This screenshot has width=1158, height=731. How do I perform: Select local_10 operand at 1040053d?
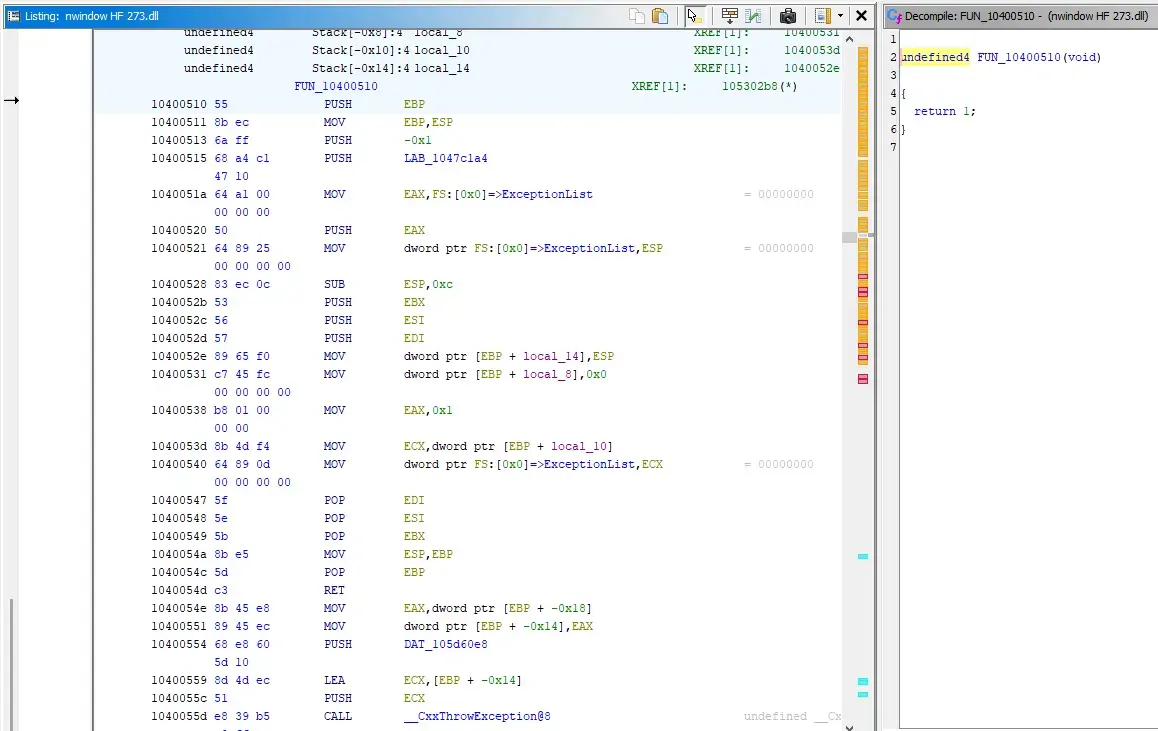point(579,446)
